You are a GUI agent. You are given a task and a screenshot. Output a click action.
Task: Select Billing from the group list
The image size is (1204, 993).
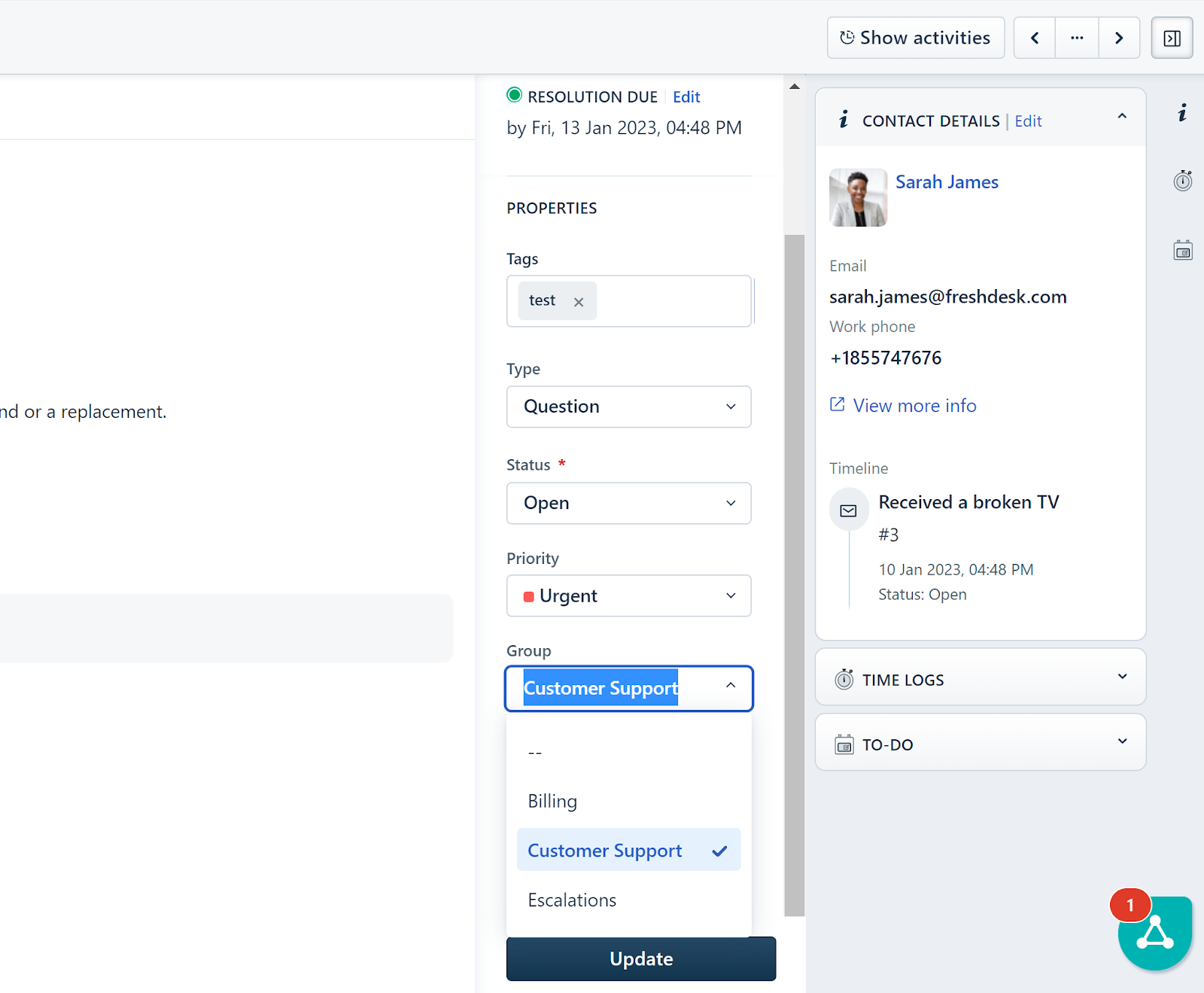click(x=553, y=801)
